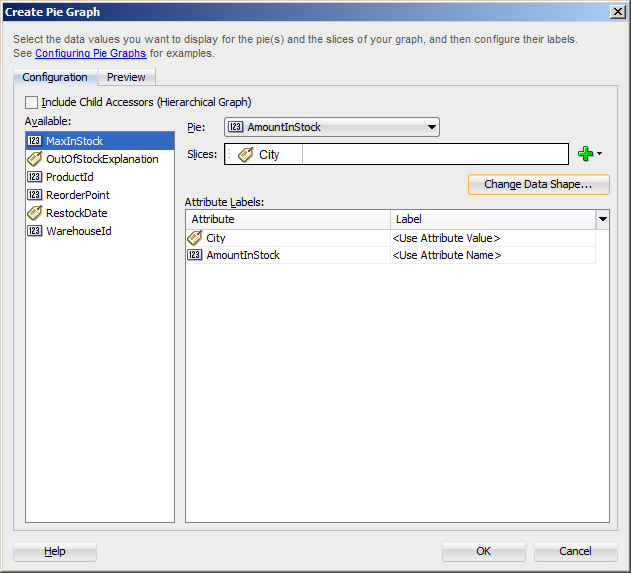Click the Use Attribute Value label cell
Viewport: 631px width, 573px height.
pos(493,238)
